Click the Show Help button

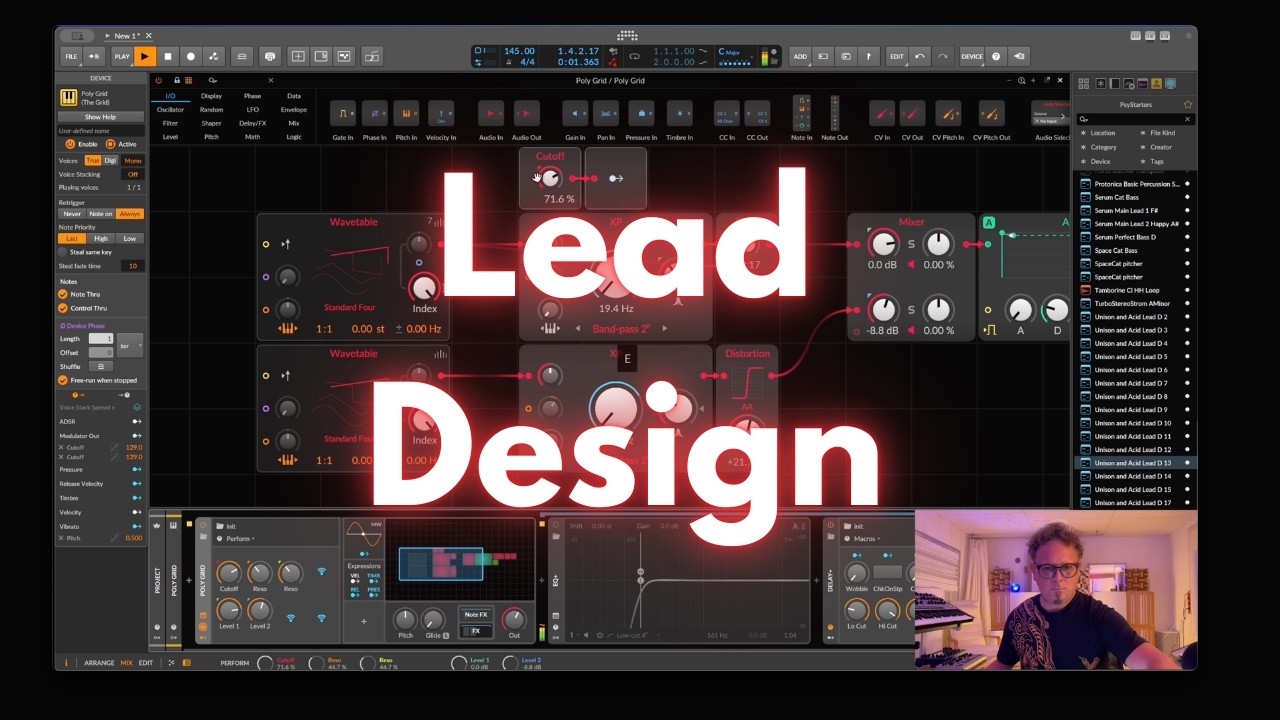coord(100,117)
